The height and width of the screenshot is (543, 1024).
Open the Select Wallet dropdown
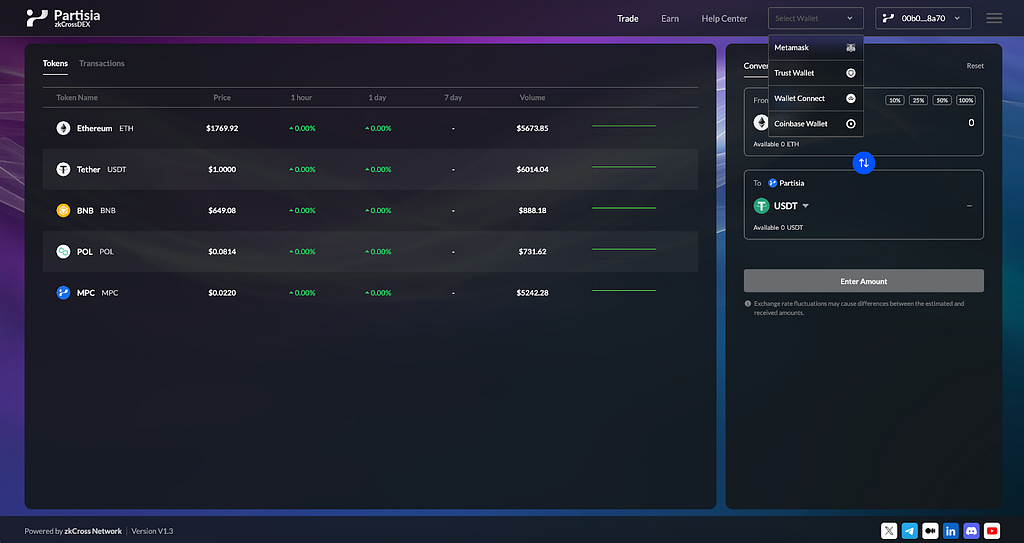[x=816, y=18]
